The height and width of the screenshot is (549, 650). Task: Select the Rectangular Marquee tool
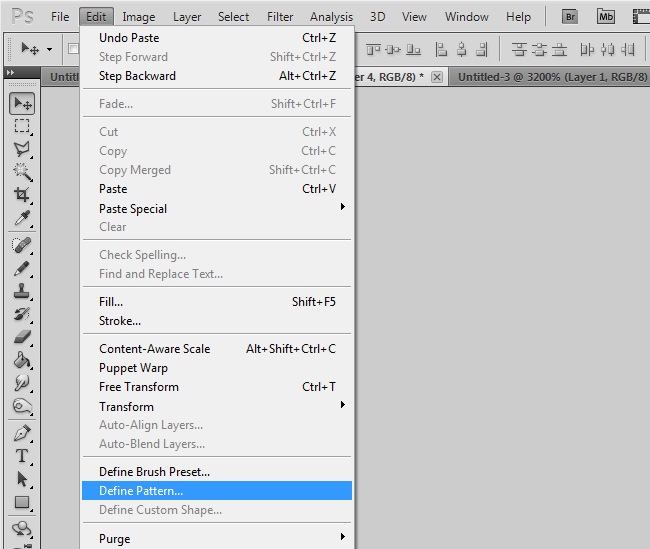(x=22, y=126)
